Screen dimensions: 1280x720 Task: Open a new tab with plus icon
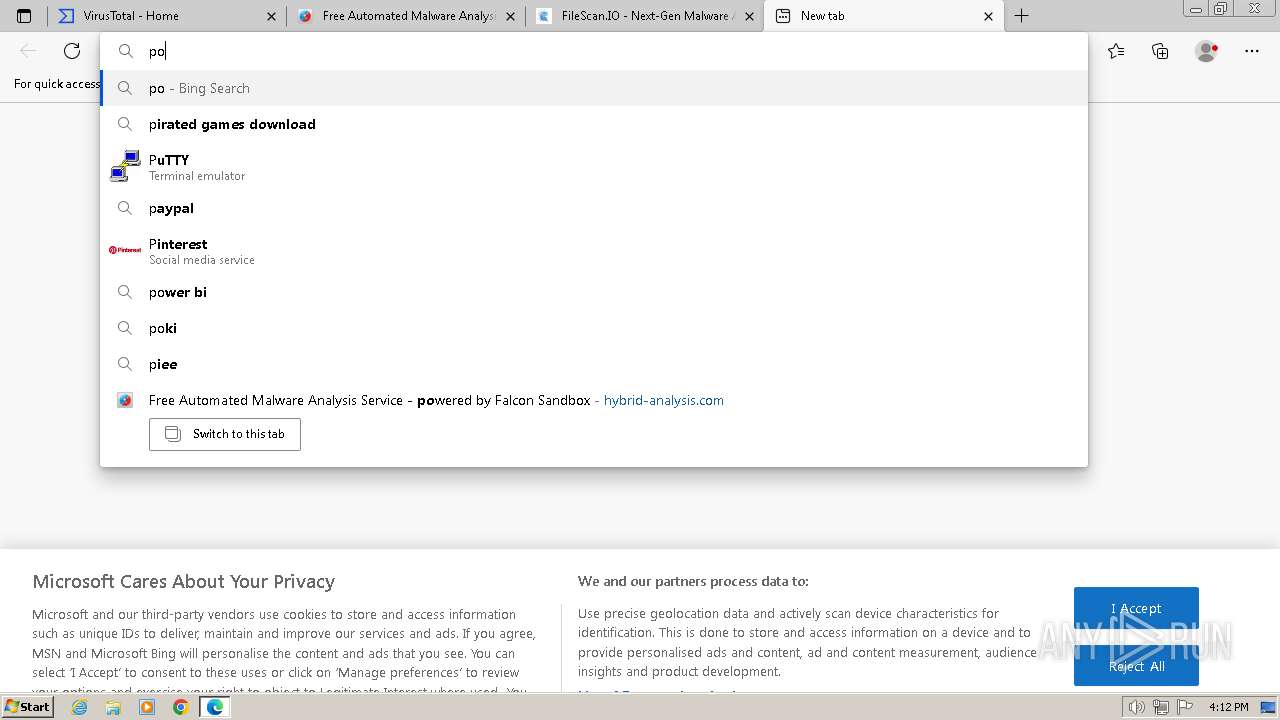(x=1021, y=16)
